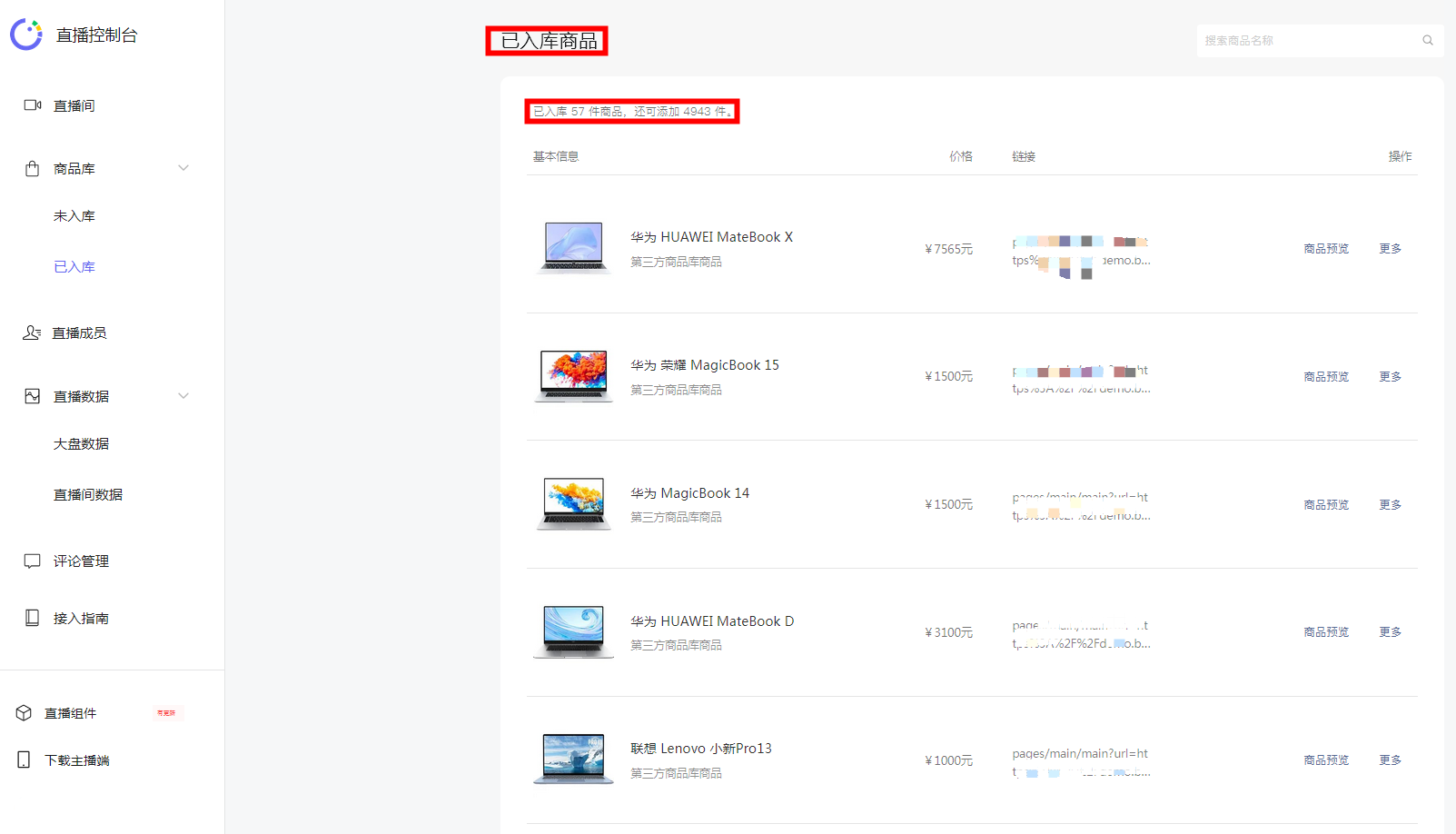Click 更多 for HUAWEI MateBook X

tap(1391, 249)
